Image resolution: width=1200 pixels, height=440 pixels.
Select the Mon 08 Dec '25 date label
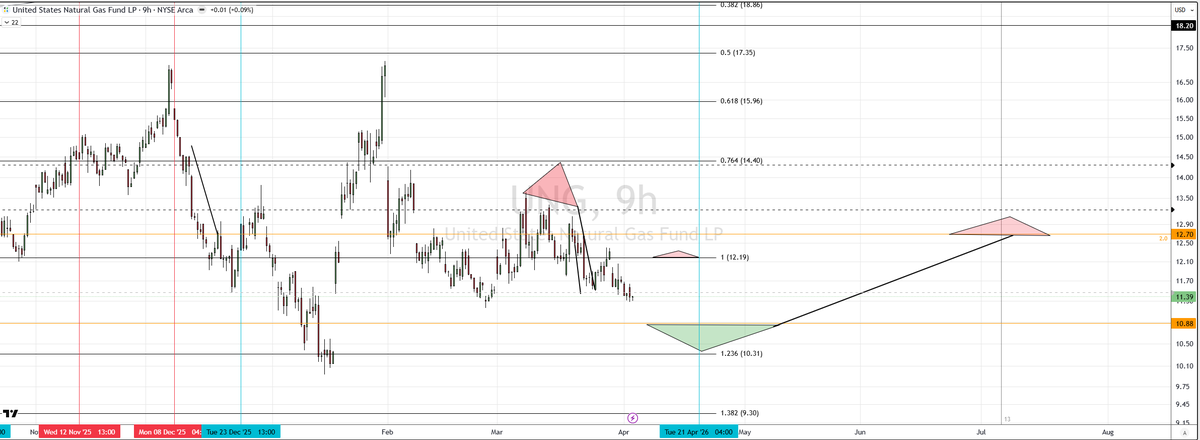point(170,431)
